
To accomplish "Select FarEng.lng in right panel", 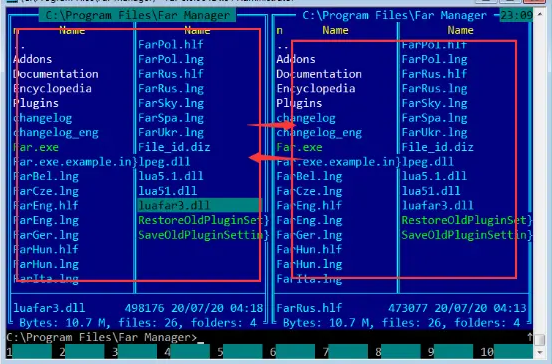I will pos(309,220).
